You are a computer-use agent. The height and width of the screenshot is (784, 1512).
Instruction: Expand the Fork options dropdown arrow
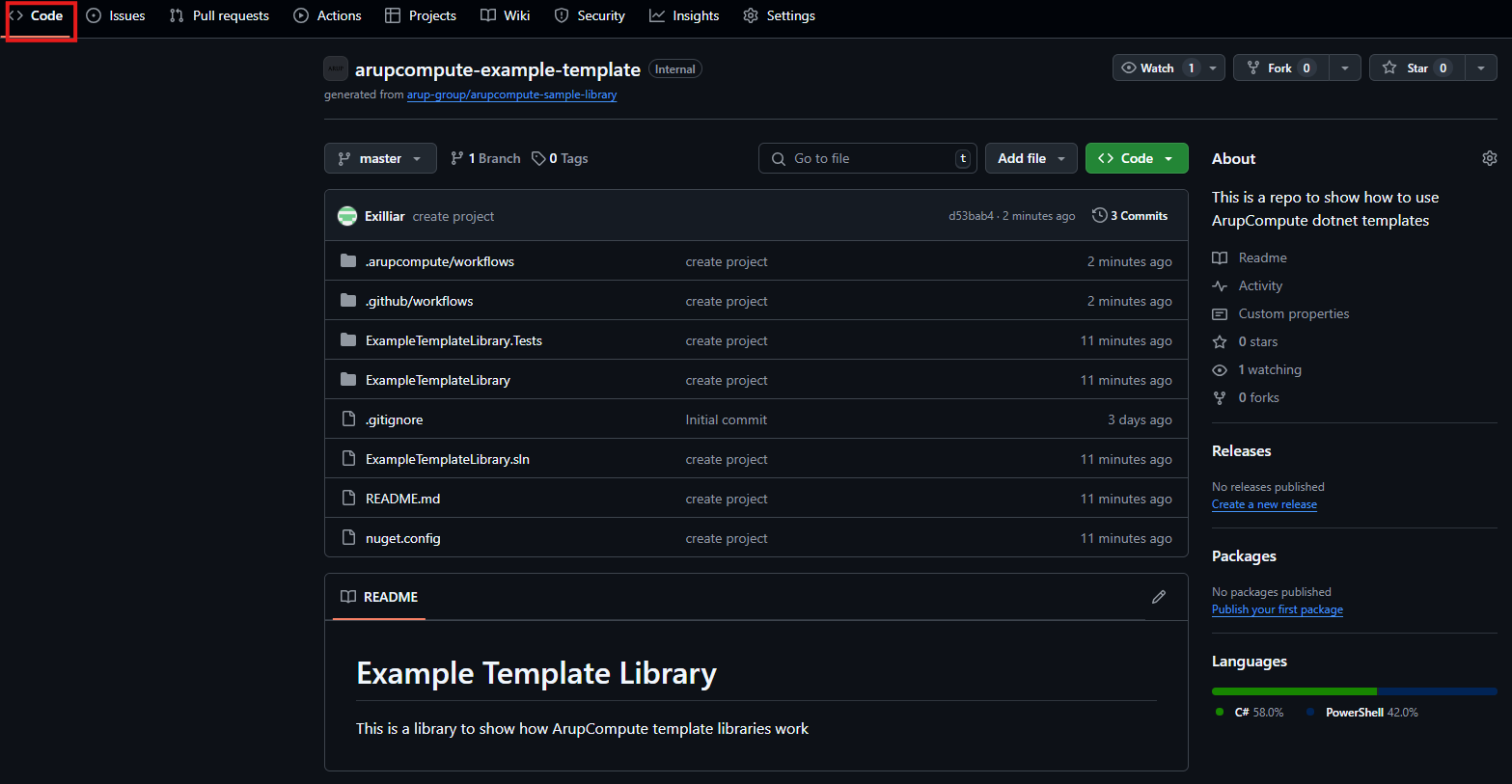point(1345,68)
